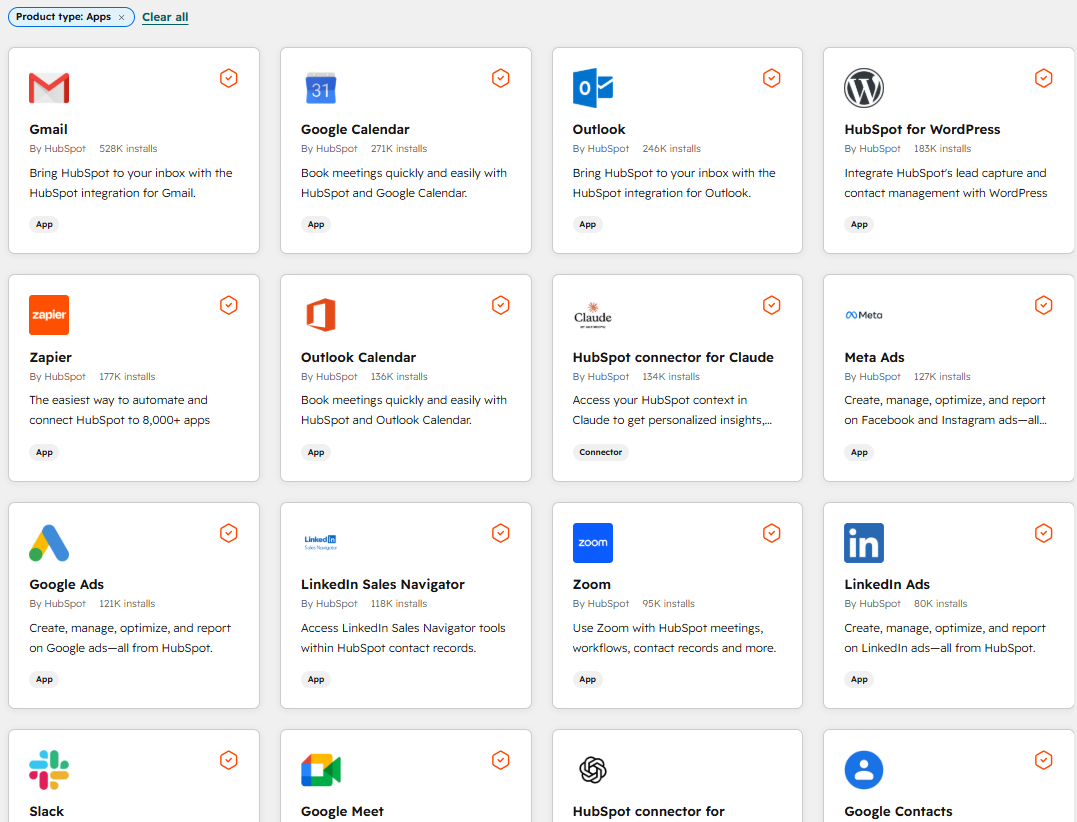Click 'on LinkedIn ads—all from HubSpot.' text
Image resolution: width=1077 pixels, height=822 pixels.
[x=940, y=648]
